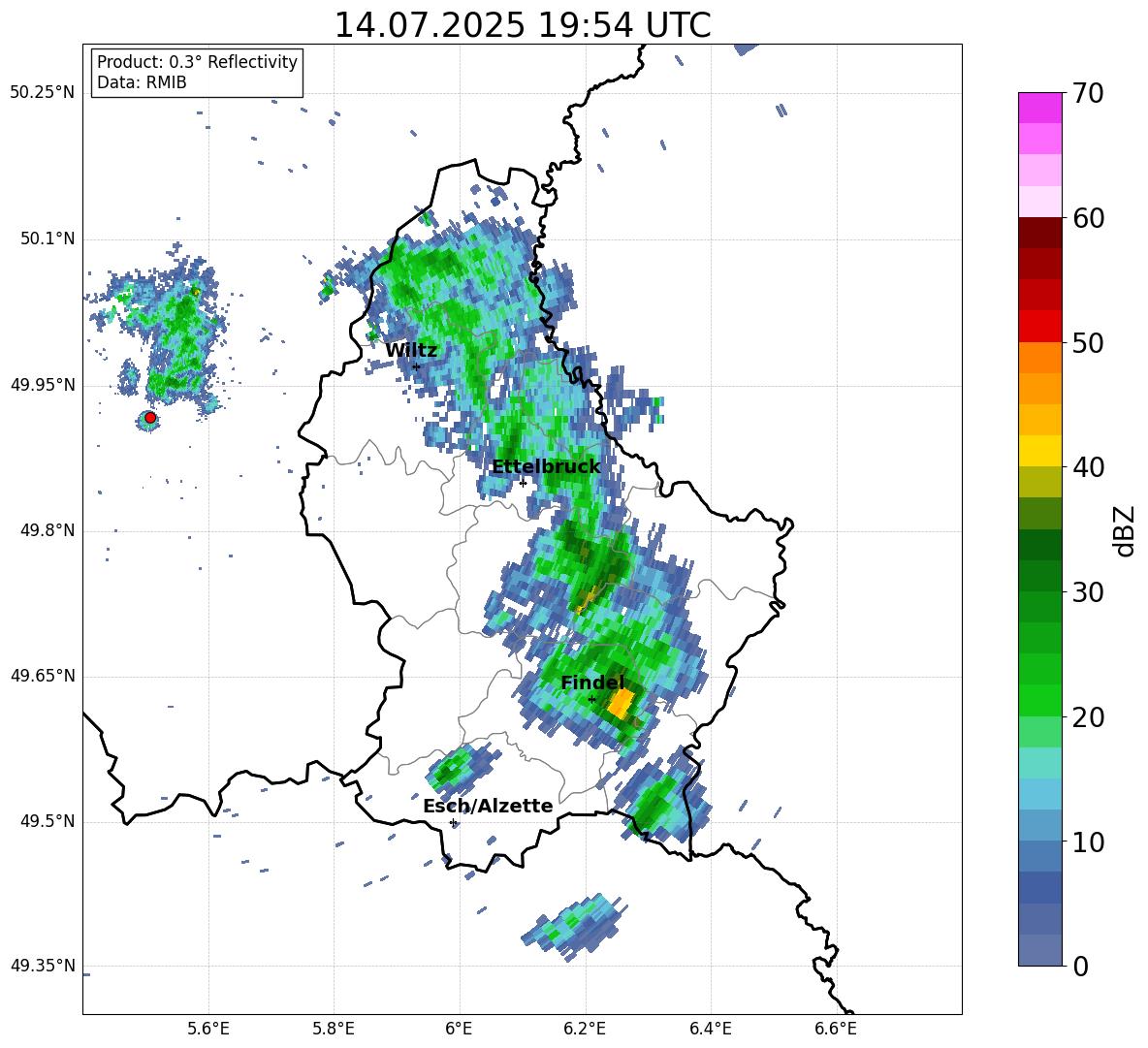
Task: Select the Ettelbruck city label
Action: [546, 466]
